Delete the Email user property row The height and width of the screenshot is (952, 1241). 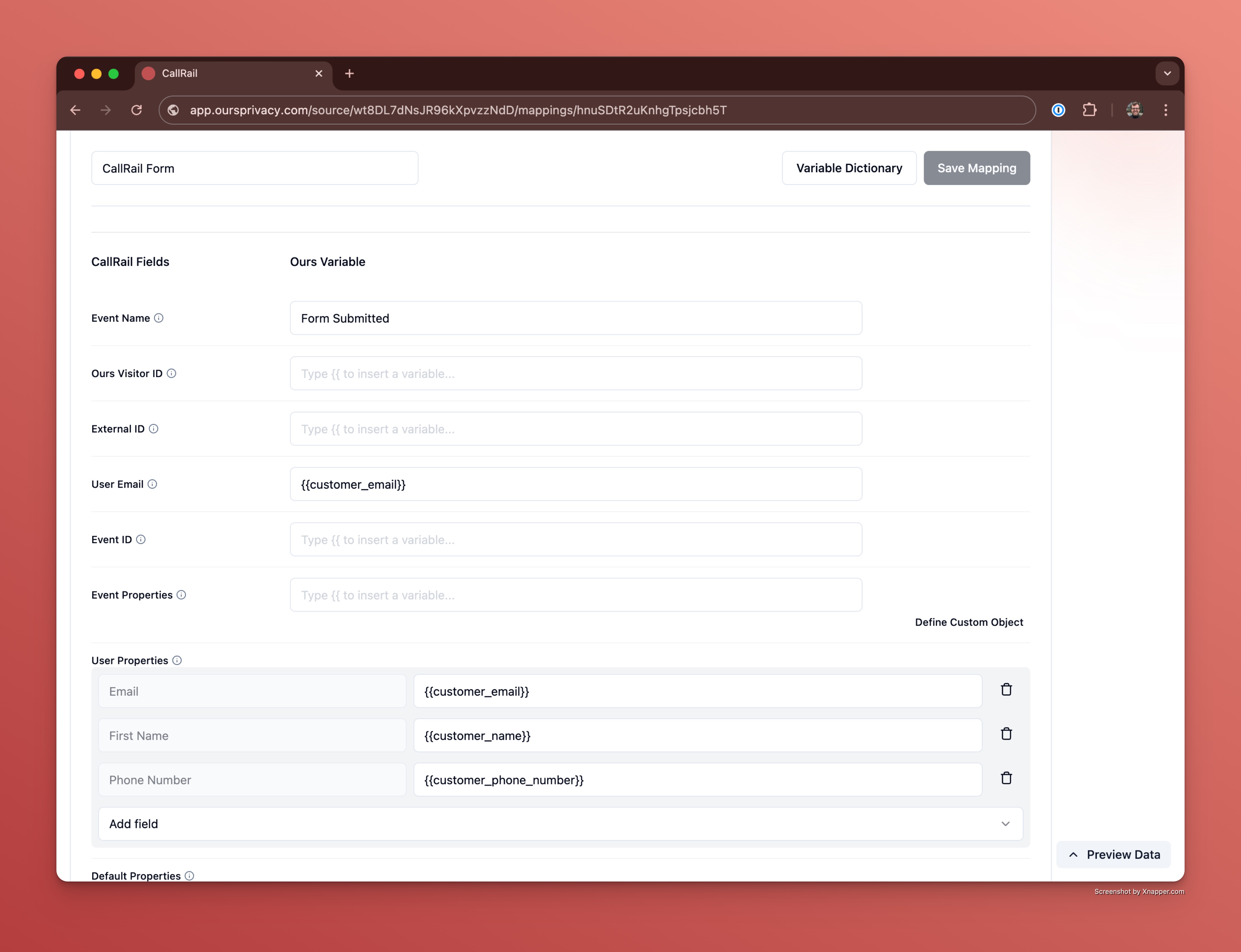click(1006, 690)
